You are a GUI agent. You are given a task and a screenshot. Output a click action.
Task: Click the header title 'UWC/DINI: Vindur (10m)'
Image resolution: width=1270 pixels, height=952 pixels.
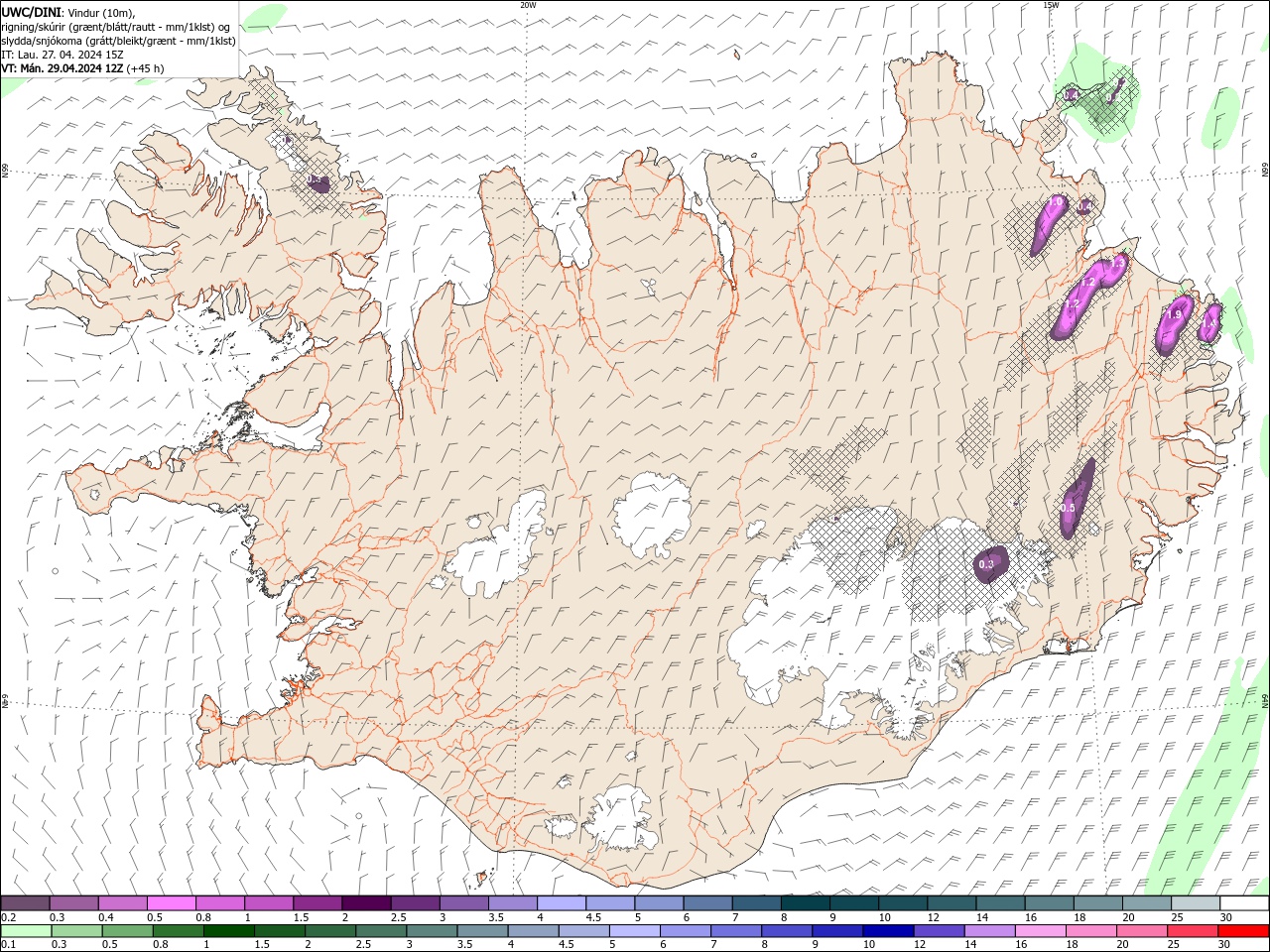point(67,12)
